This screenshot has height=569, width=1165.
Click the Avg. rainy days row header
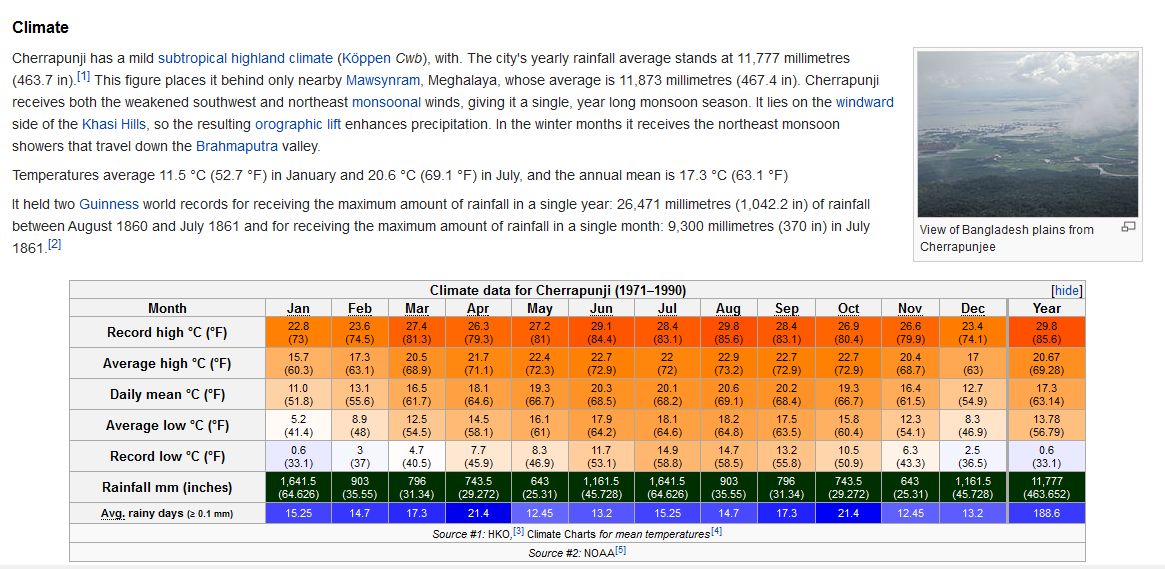click(167, 513)
